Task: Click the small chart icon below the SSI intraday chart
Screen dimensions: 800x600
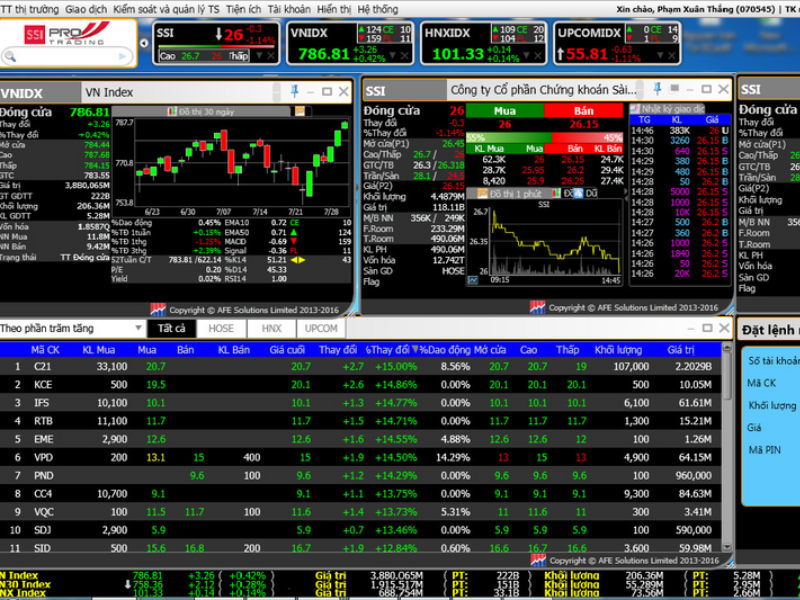Action: pyautogui.click(x=473, y=281)
